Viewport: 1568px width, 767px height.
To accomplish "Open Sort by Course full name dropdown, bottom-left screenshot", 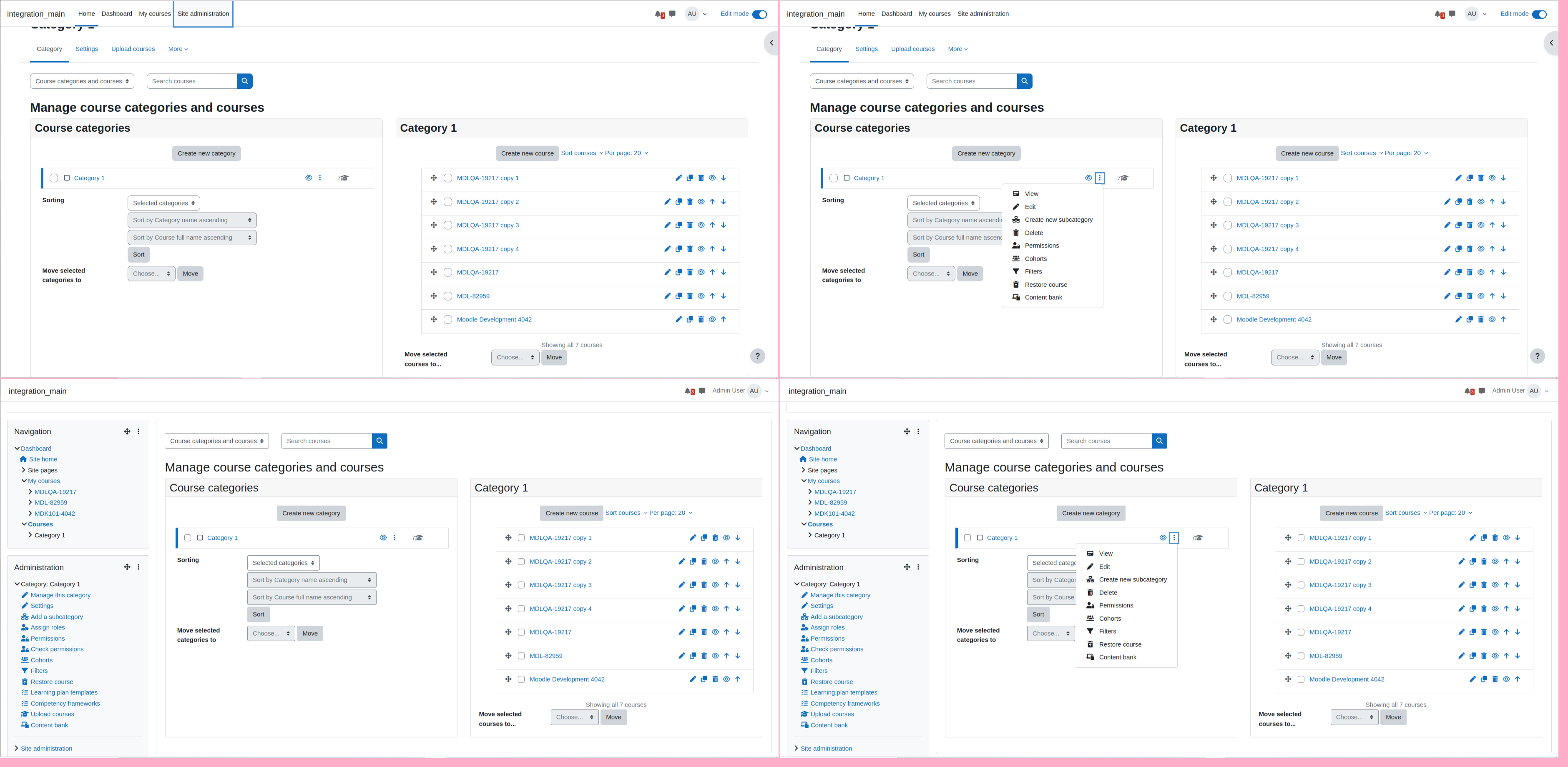I will [312, 597].
